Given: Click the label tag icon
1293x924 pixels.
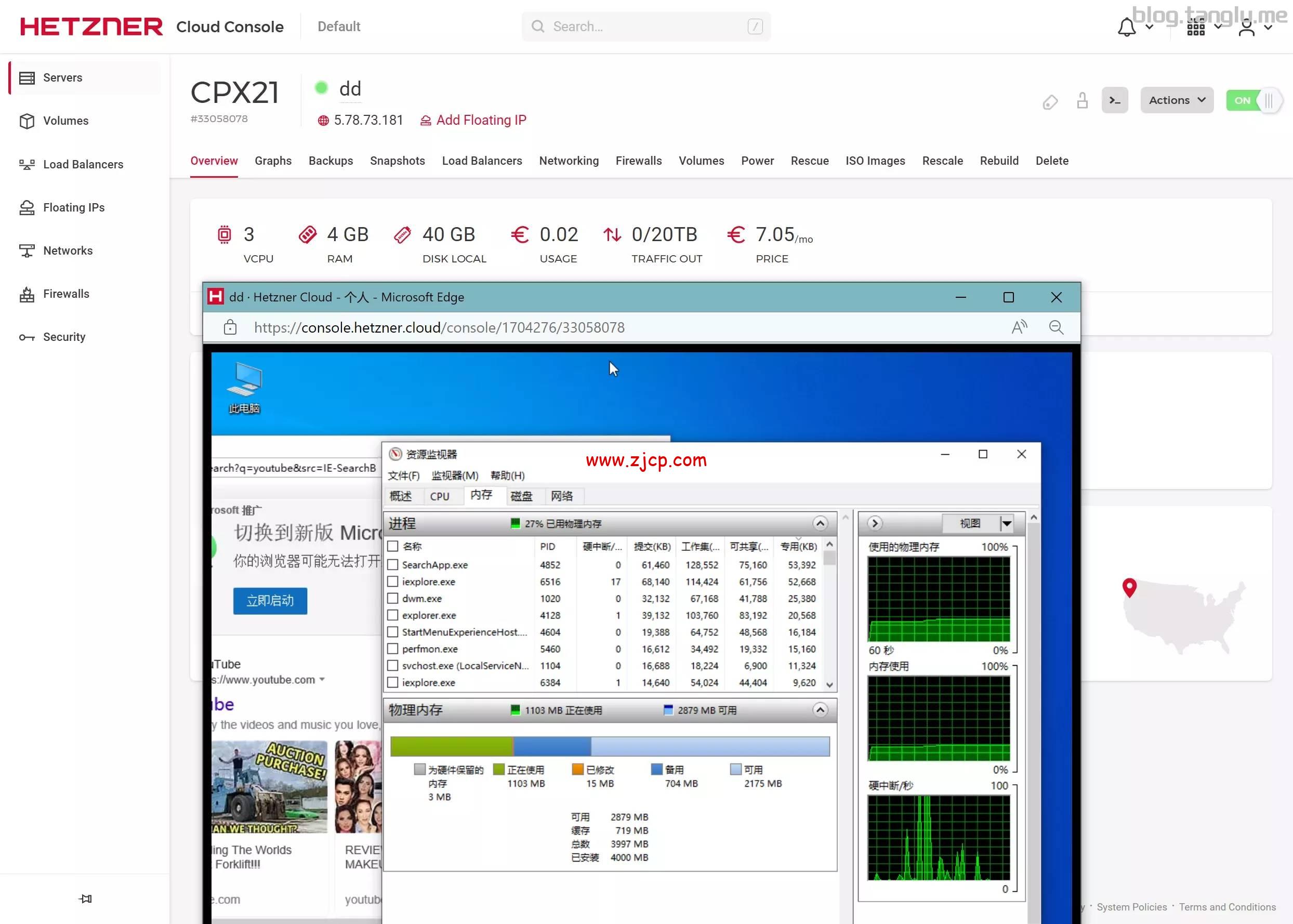Looking at the screenshot, I should 1050,102.
